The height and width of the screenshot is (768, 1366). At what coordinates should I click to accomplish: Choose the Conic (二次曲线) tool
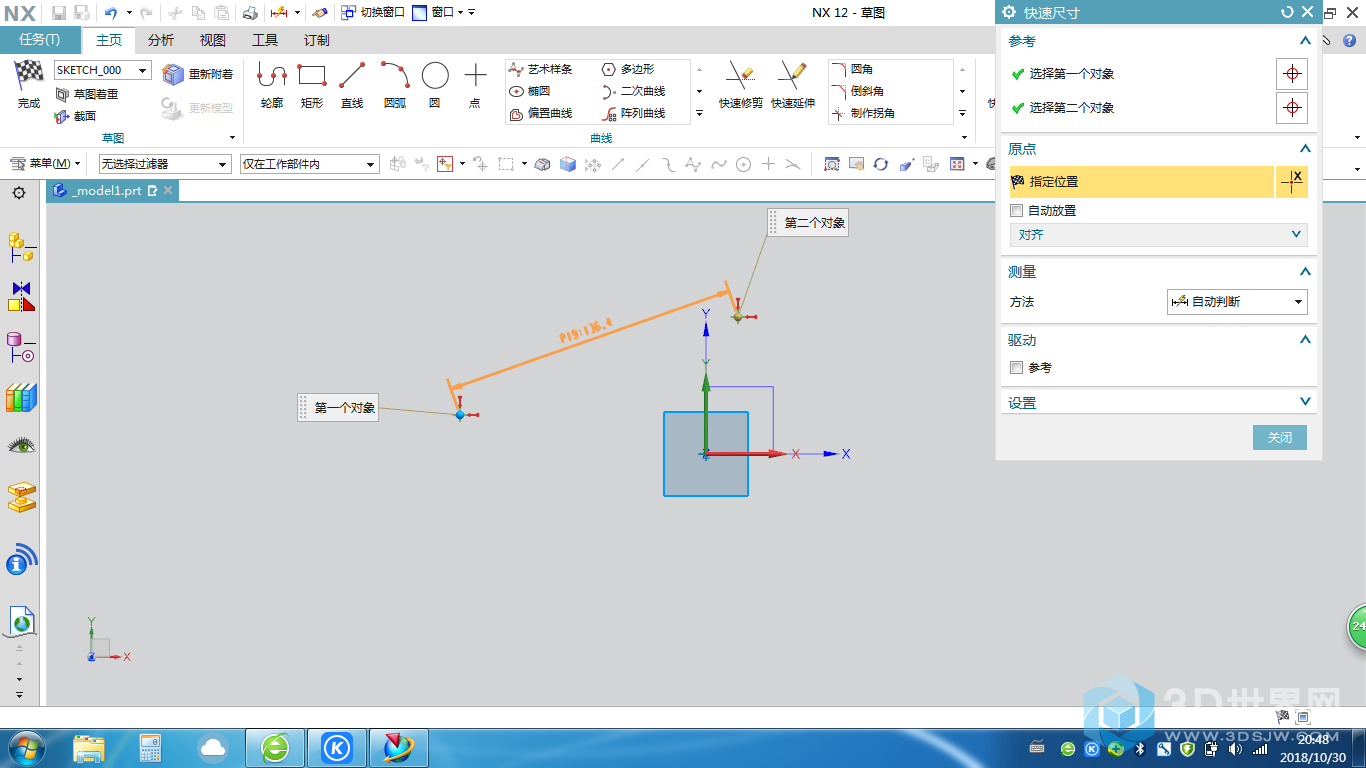point(634,91)
